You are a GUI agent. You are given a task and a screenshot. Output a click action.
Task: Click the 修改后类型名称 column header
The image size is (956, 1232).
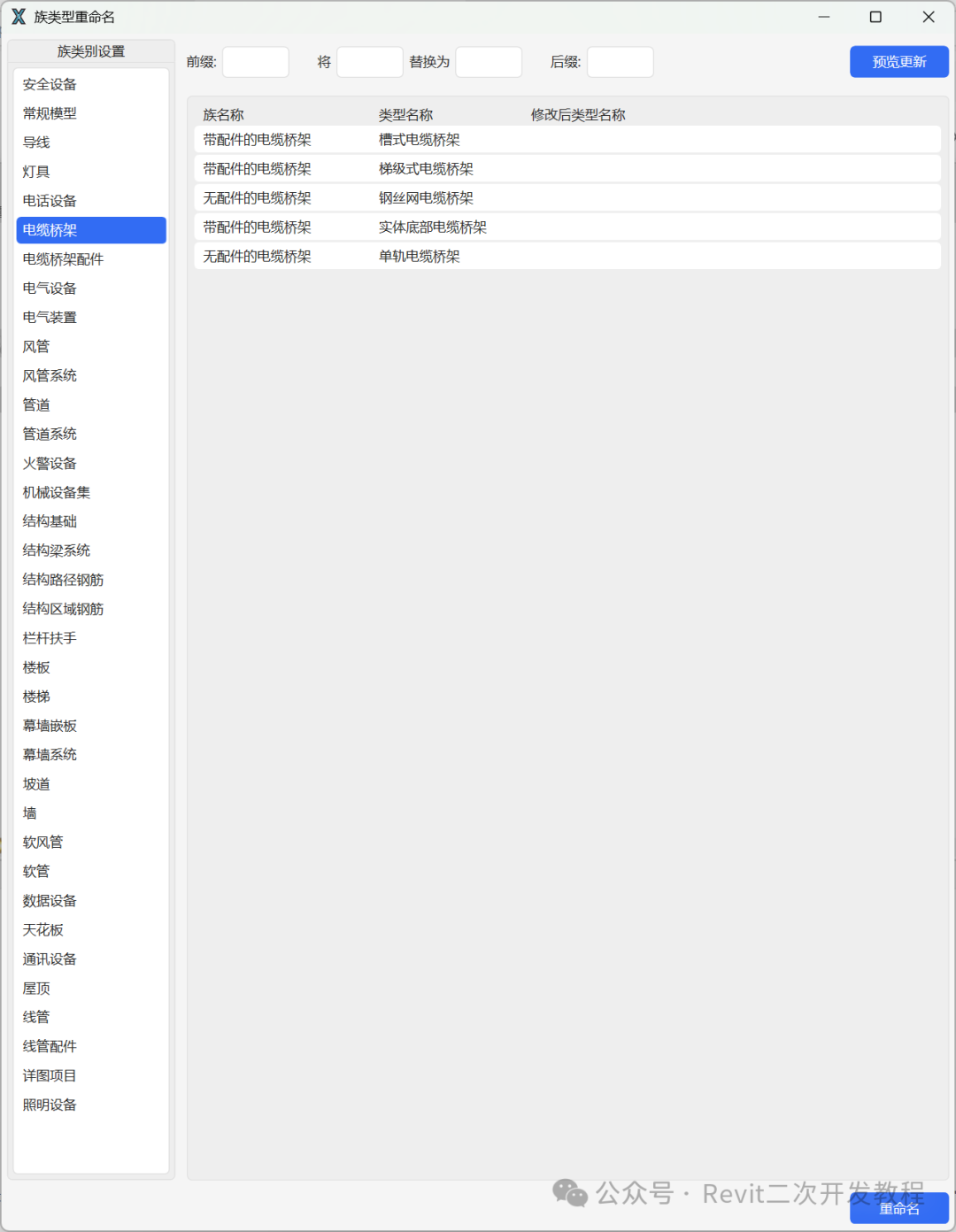click(x=578, y=115)
